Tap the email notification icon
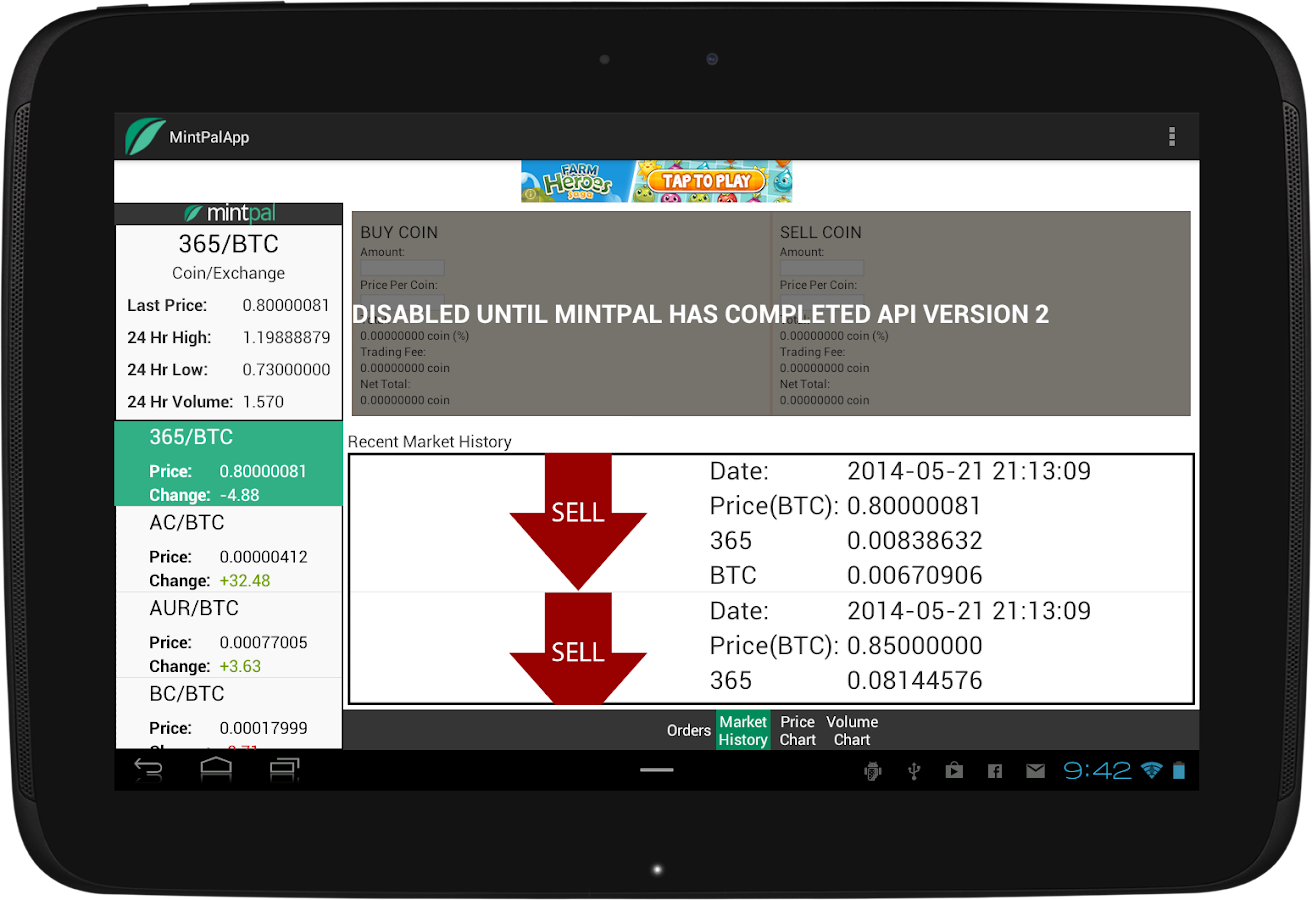Screen dimensions: 1312x900 click(x=1035, y=771)
